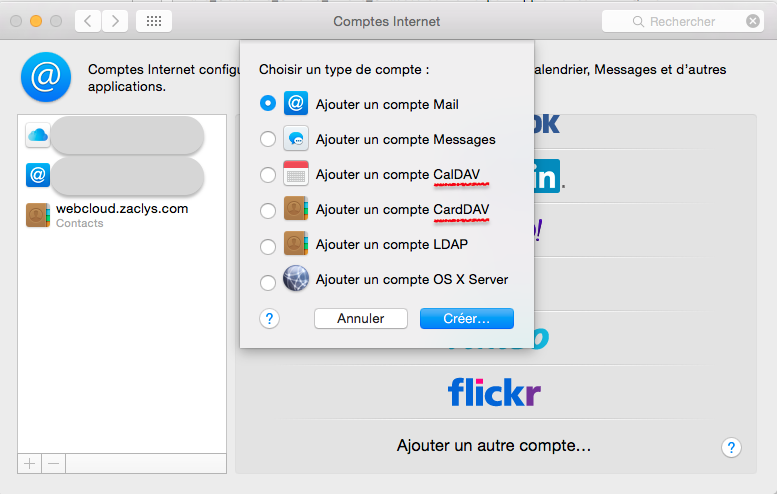This screenshot has width=777, height=494.
Task: Remove account with the minus button
Action: point(54,463)
